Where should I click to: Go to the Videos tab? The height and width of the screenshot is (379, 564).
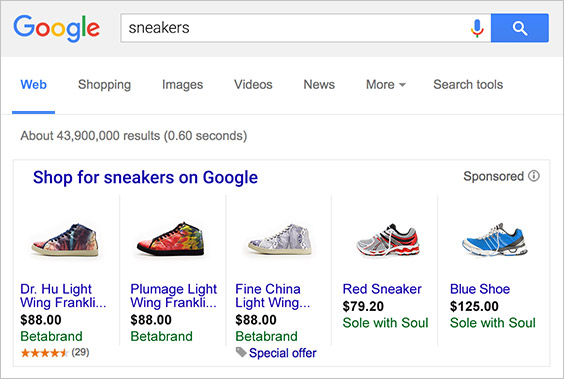pyautogui.click(x=253, y=85)
